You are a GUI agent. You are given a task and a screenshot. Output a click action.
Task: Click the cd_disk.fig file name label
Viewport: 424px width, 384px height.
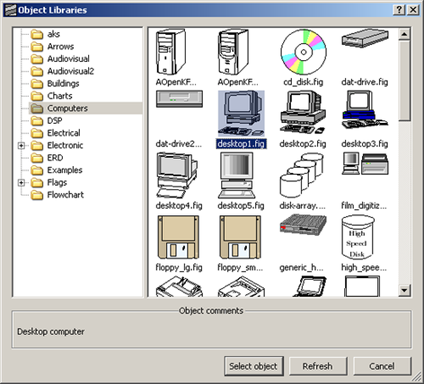pyautogui.click(x=303, y=82)
